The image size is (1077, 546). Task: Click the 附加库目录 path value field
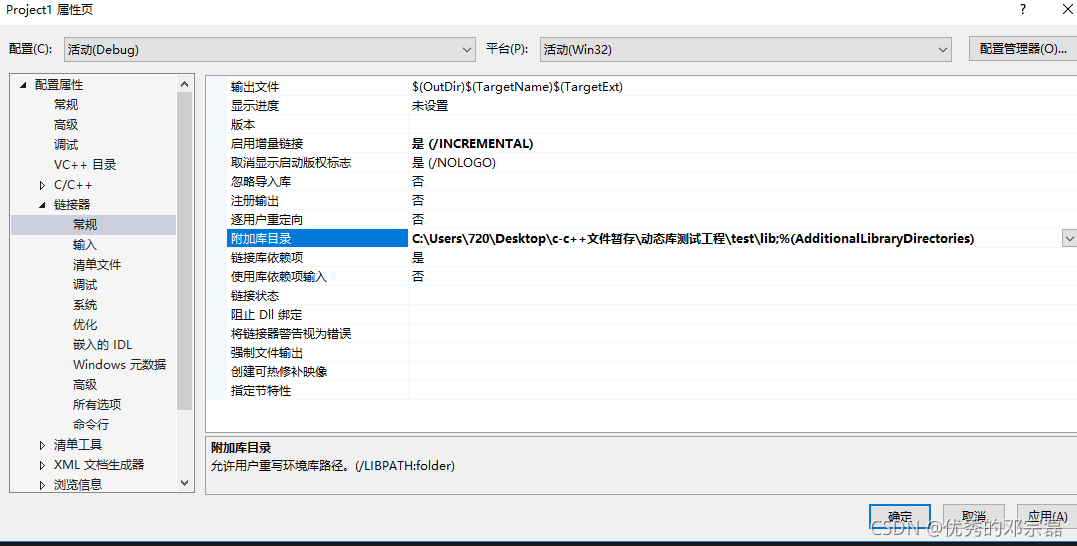point(735,238)
